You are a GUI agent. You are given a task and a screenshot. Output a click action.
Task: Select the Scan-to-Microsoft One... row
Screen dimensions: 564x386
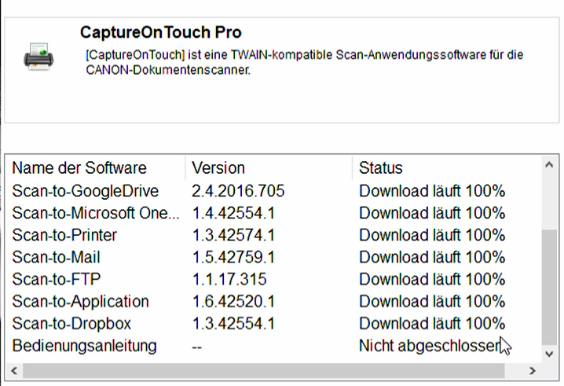(x=273, y=213)
